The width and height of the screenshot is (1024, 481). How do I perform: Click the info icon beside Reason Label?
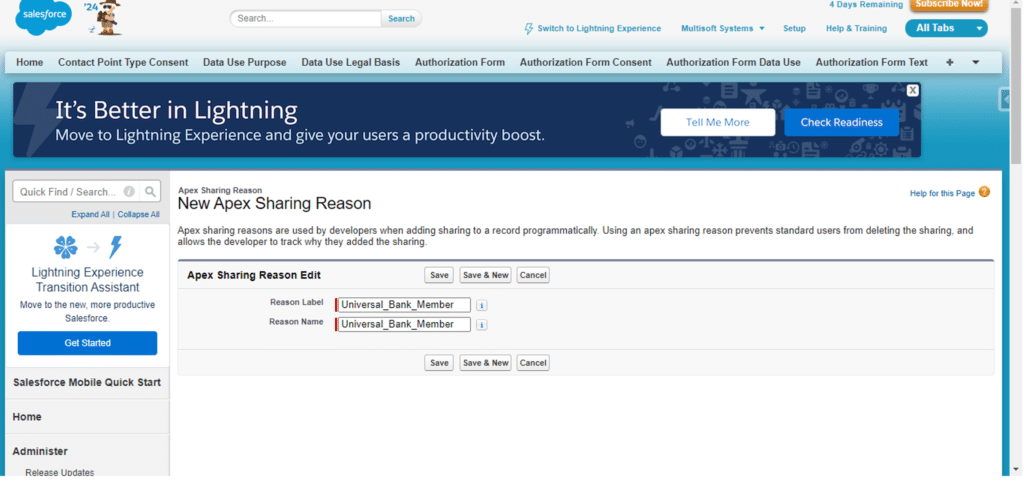click(x=481, y=305)
